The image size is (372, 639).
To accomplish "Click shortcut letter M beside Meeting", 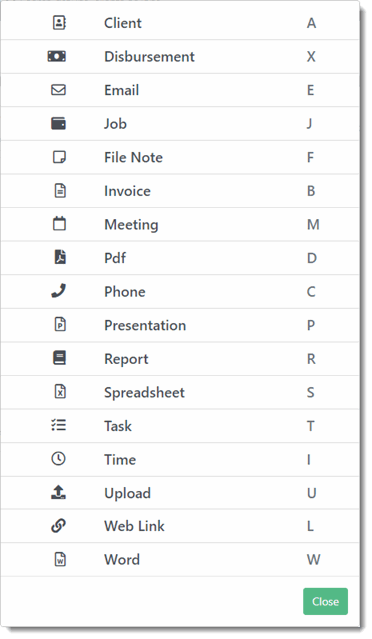I will (313, 225).
